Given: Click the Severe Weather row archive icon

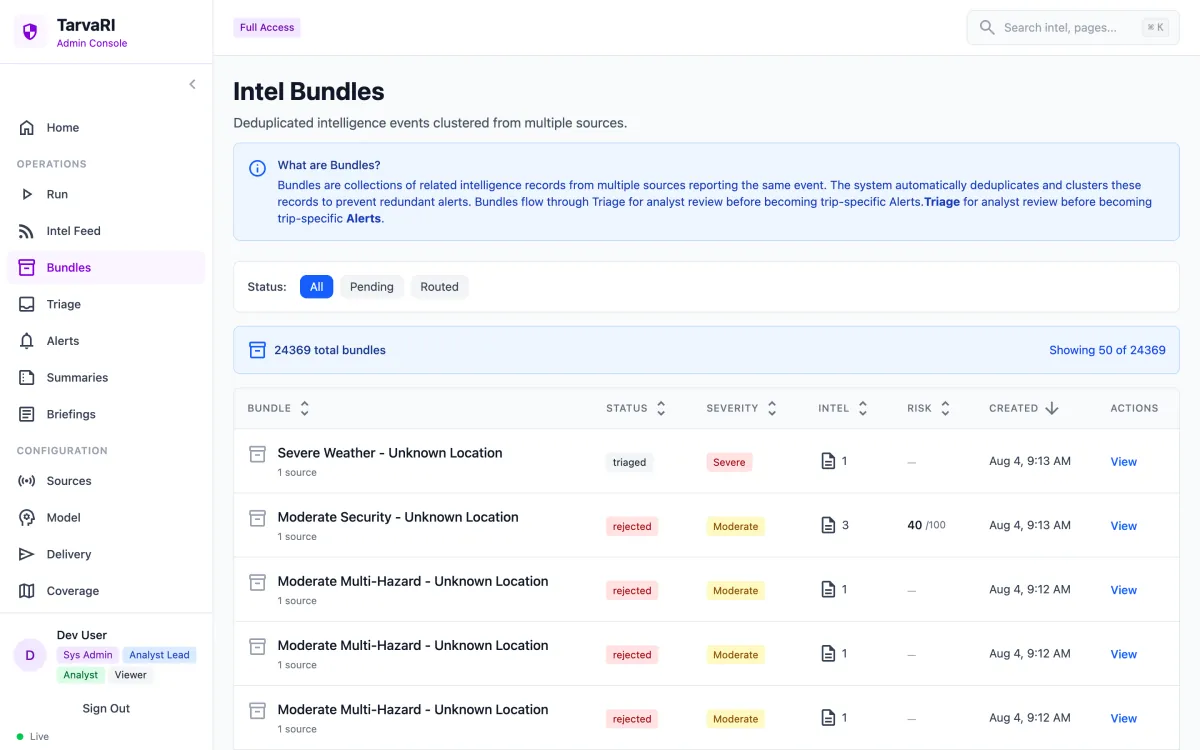Looking at the screenshot, I should [257, 454].
